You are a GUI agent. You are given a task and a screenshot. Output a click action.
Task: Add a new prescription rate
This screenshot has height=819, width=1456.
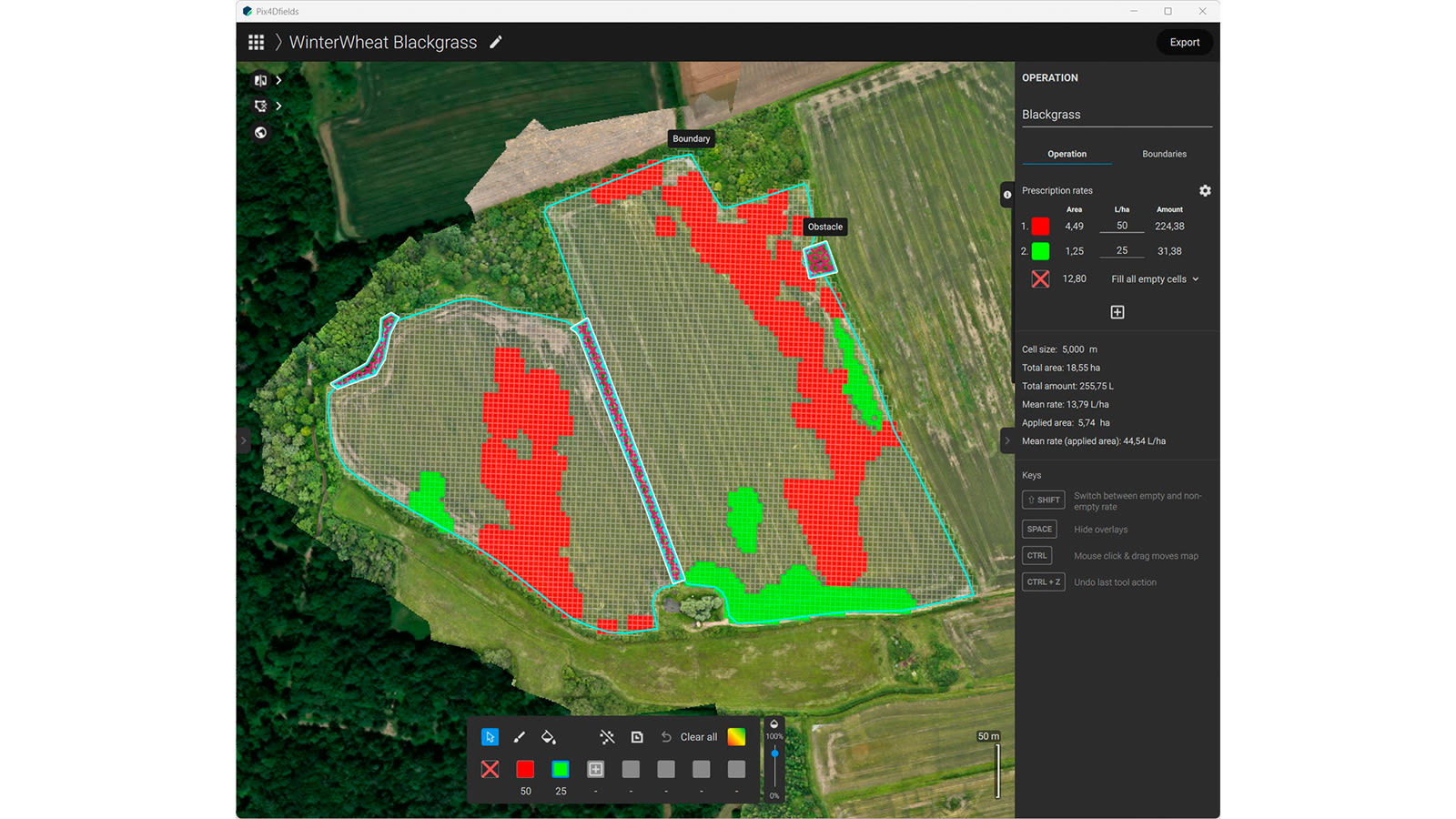pos(1117,311)
